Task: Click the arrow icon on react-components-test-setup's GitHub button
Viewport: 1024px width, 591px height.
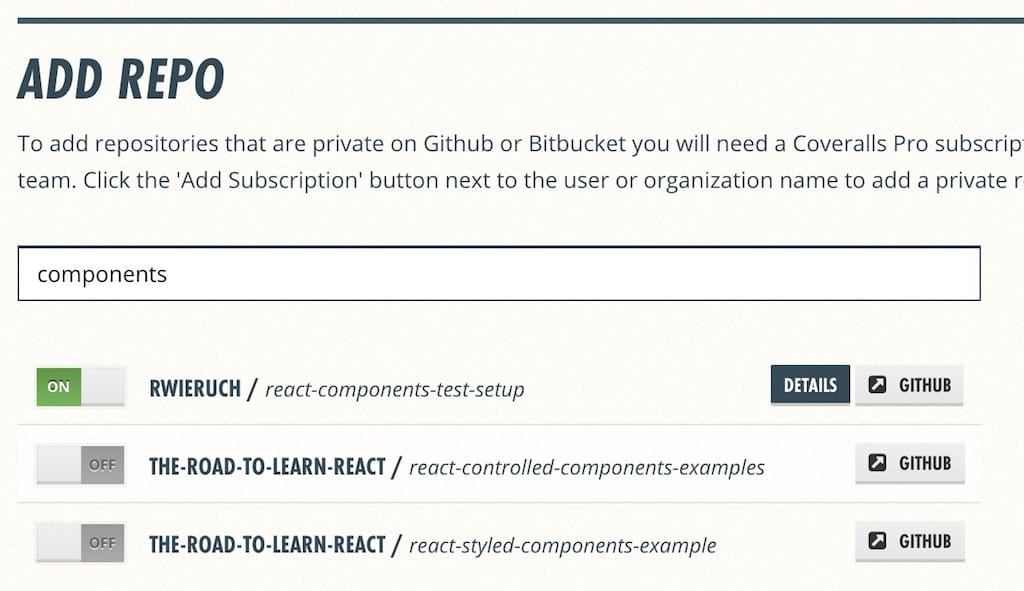Action: tap(877, 385)
